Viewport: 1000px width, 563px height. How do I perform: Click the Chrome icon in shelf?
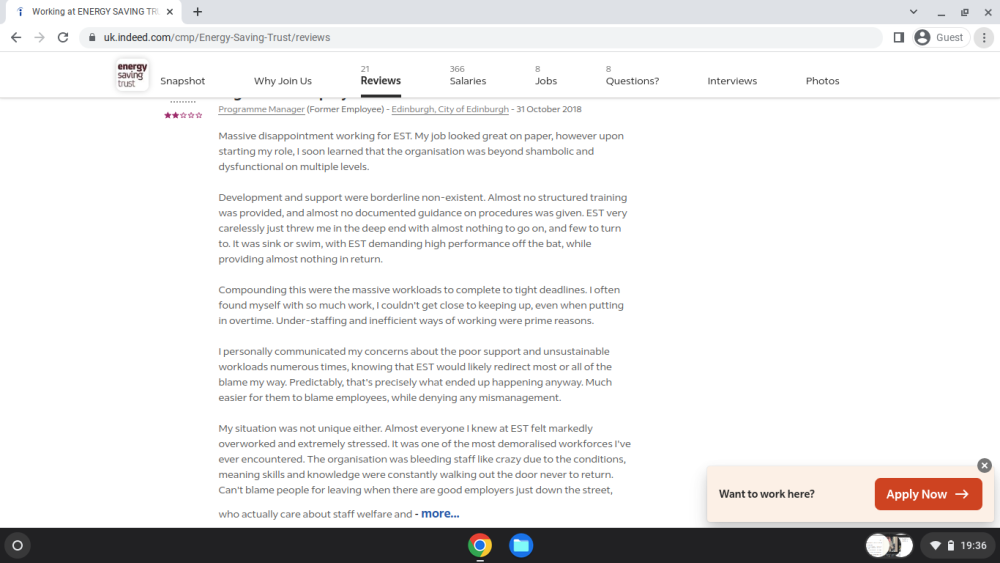click(480, 545)
